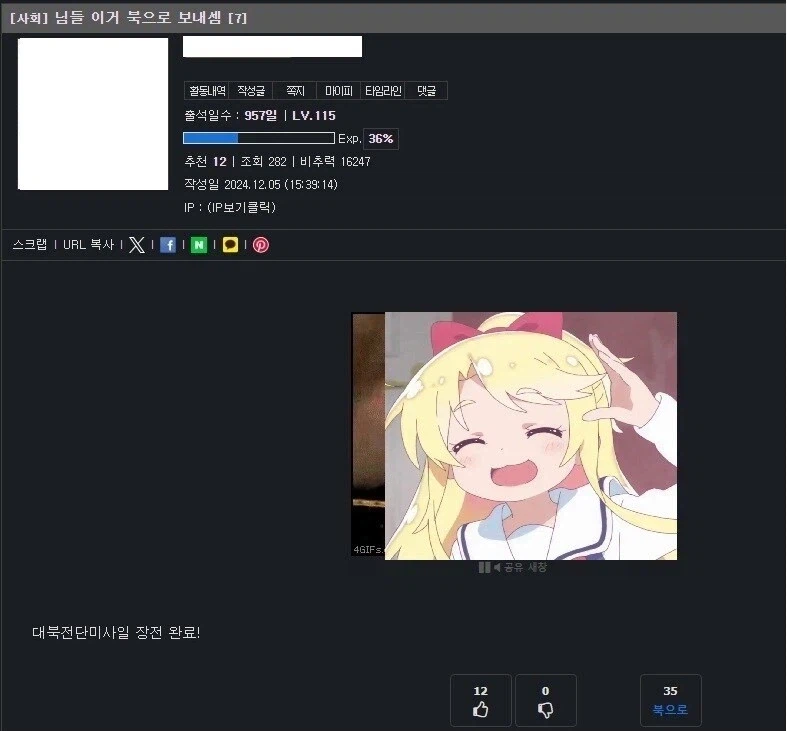The height and width of the screenshot is (731, 787).
Task: Click the 공유 link under the GIF
Action: 513,567
